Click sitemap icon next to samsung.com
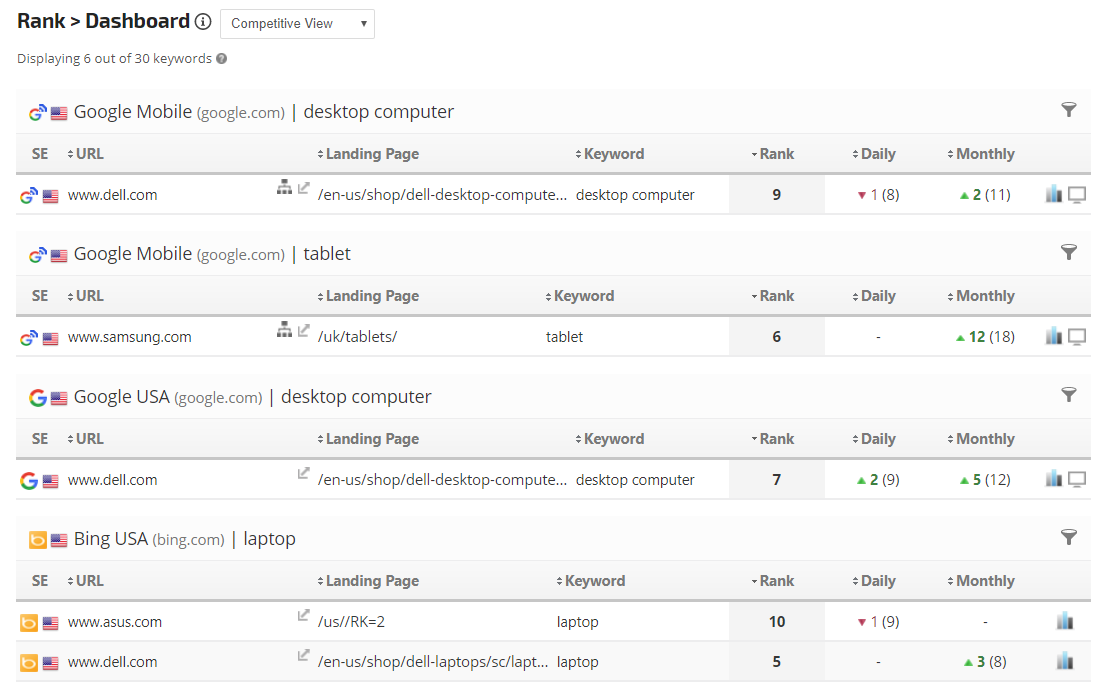The width and height of the screenshot is (1105, 694). click(x=284, y=330)
